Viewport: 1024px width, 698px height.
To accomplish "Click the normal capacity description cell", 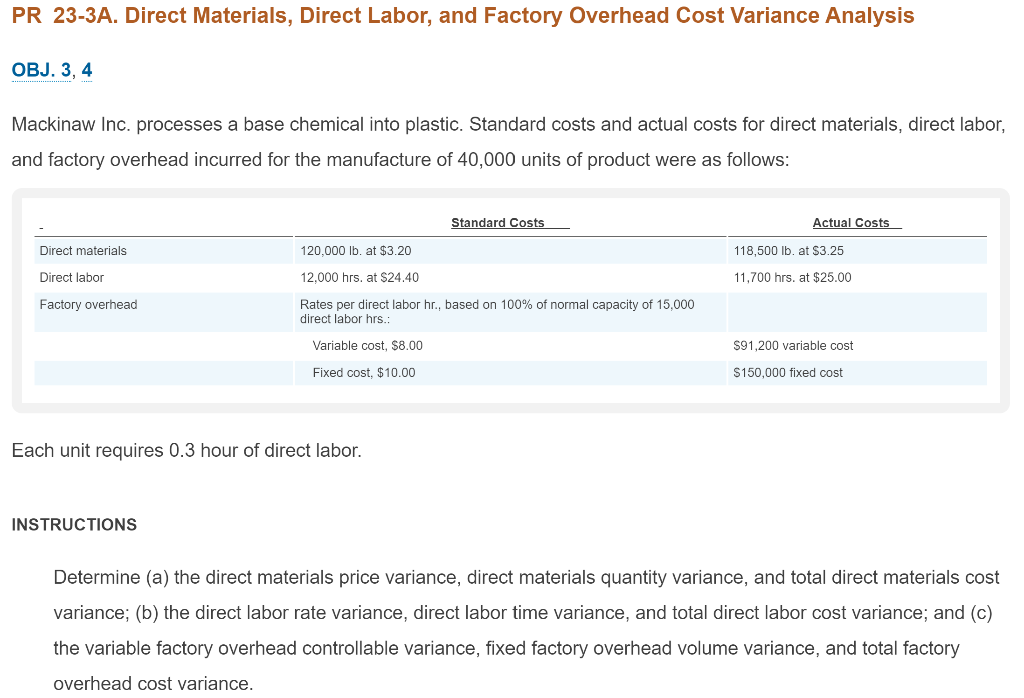I will (x=498, y=311).
